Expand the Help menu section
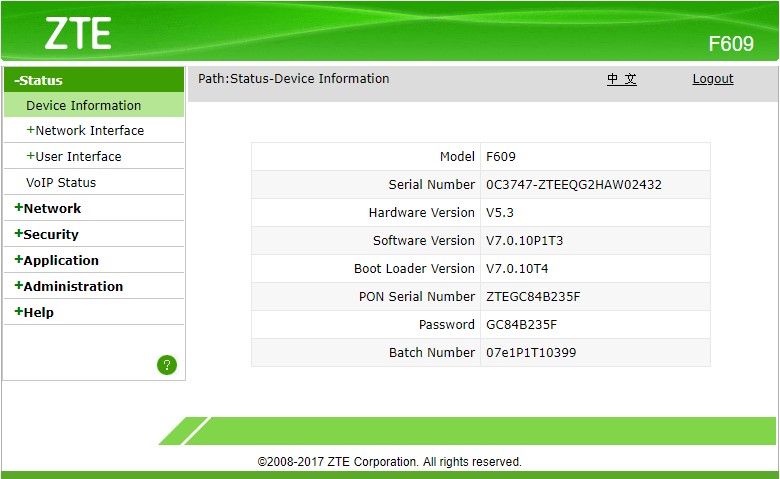Viewport: 780px width, 479px height. click(94, 312)
